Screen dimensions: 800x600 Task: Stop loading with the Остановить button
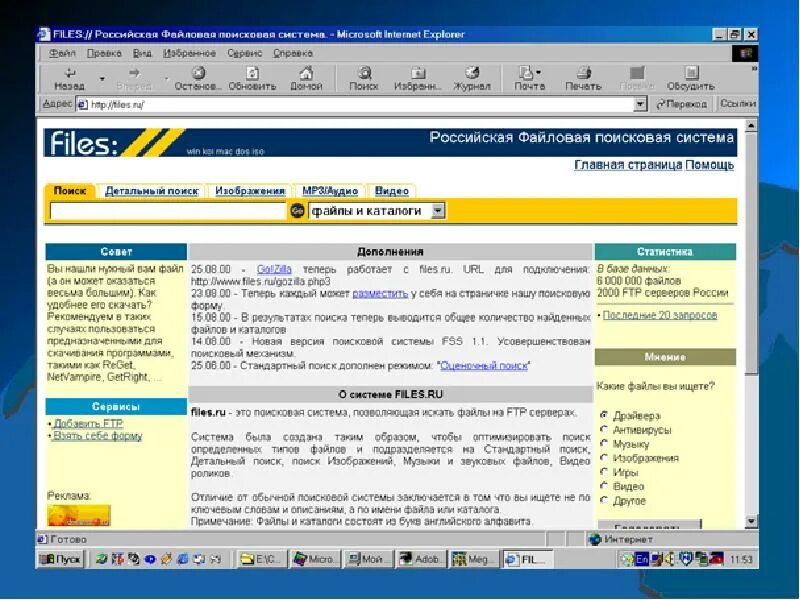pos(198,79)
